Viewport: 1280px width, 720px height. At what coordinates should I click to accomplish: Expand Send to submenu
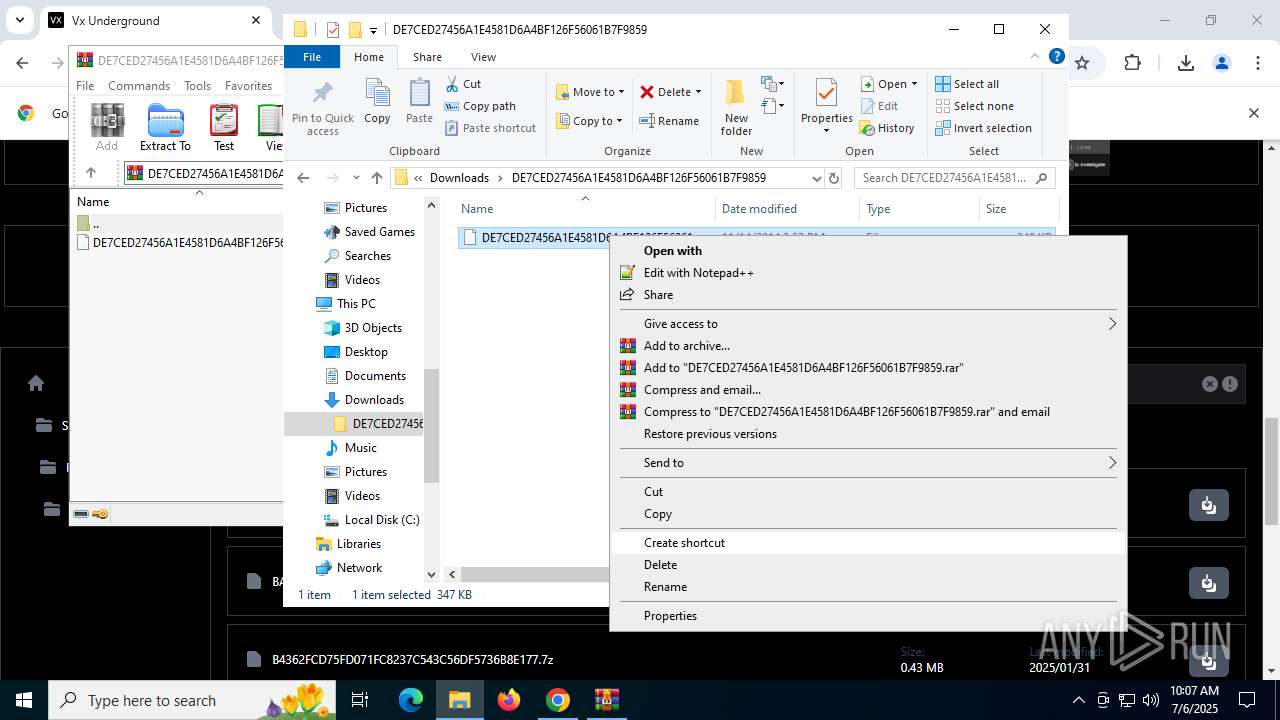click(1112, 463)
